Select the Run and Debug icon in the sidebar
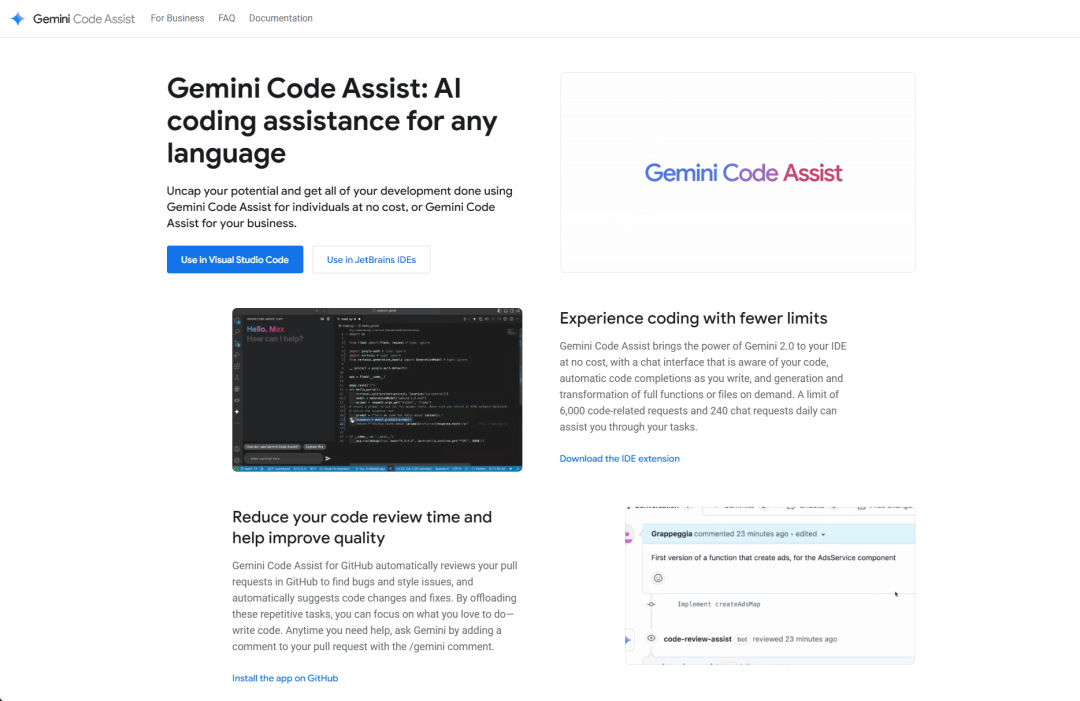The width and height of the screenshot is (1080, 701). pos(237,355)
